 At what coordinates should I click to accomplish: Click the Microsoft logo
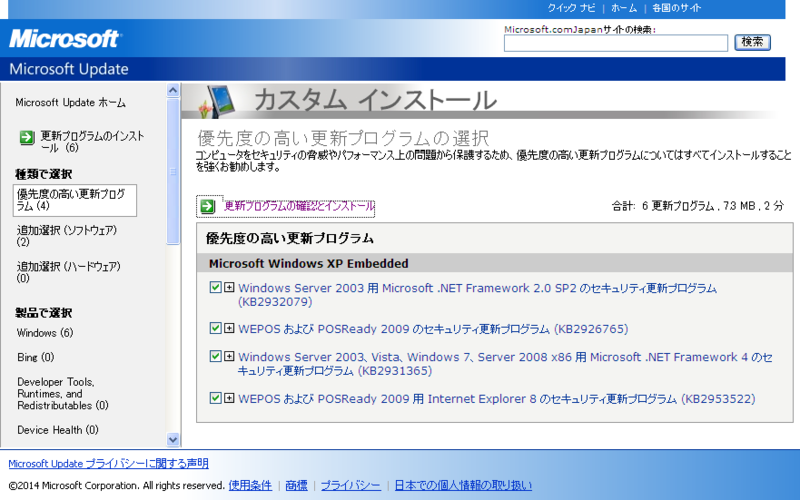click(x=64, y=39)
